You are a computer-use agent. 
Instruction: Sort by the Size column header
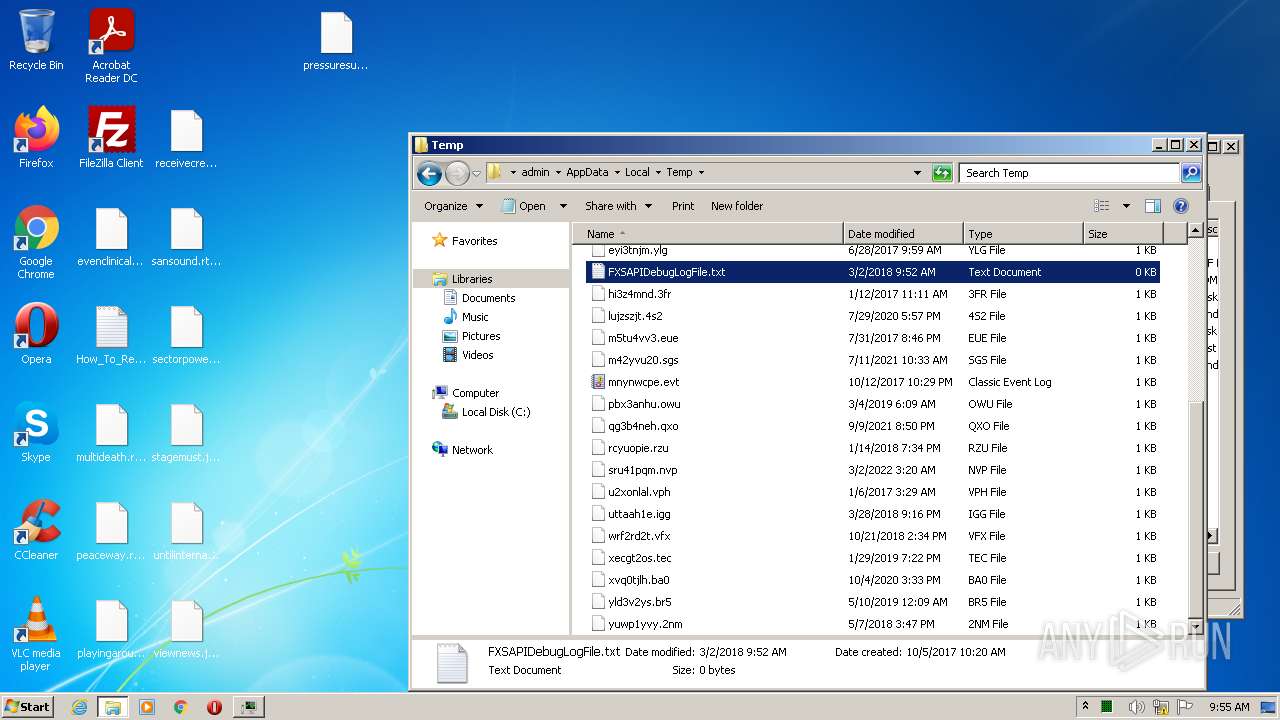1123,234
